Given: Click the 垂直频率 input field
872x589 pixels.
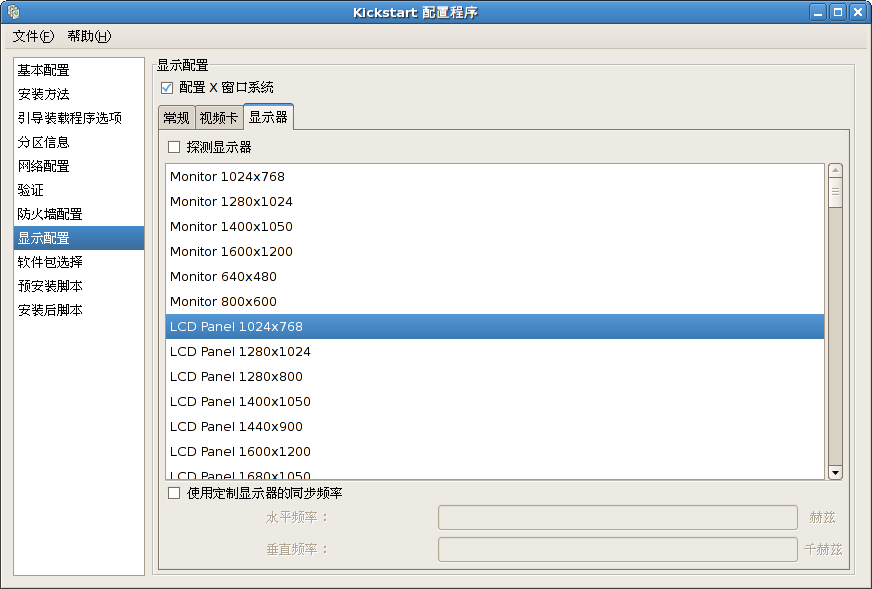Looking at the screenshot, I should click(618, 550).
